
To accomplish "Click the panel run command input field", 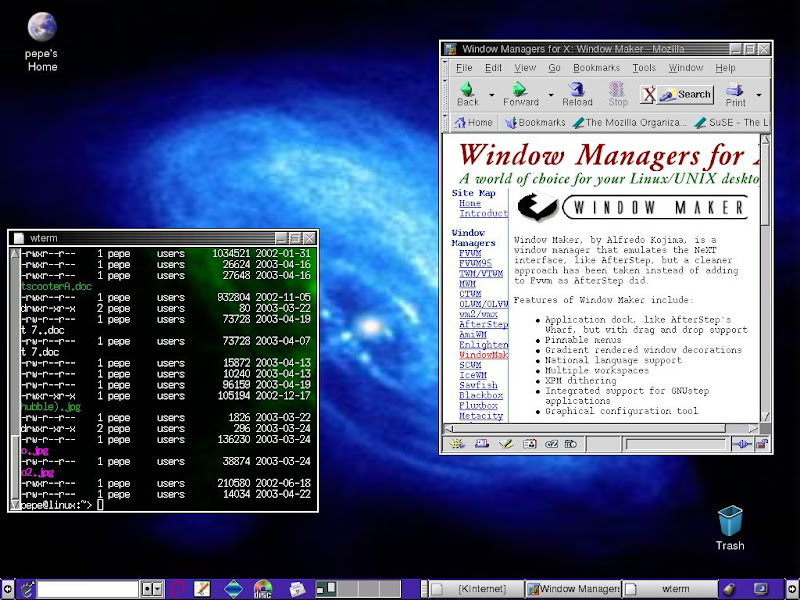I will 88,589.
